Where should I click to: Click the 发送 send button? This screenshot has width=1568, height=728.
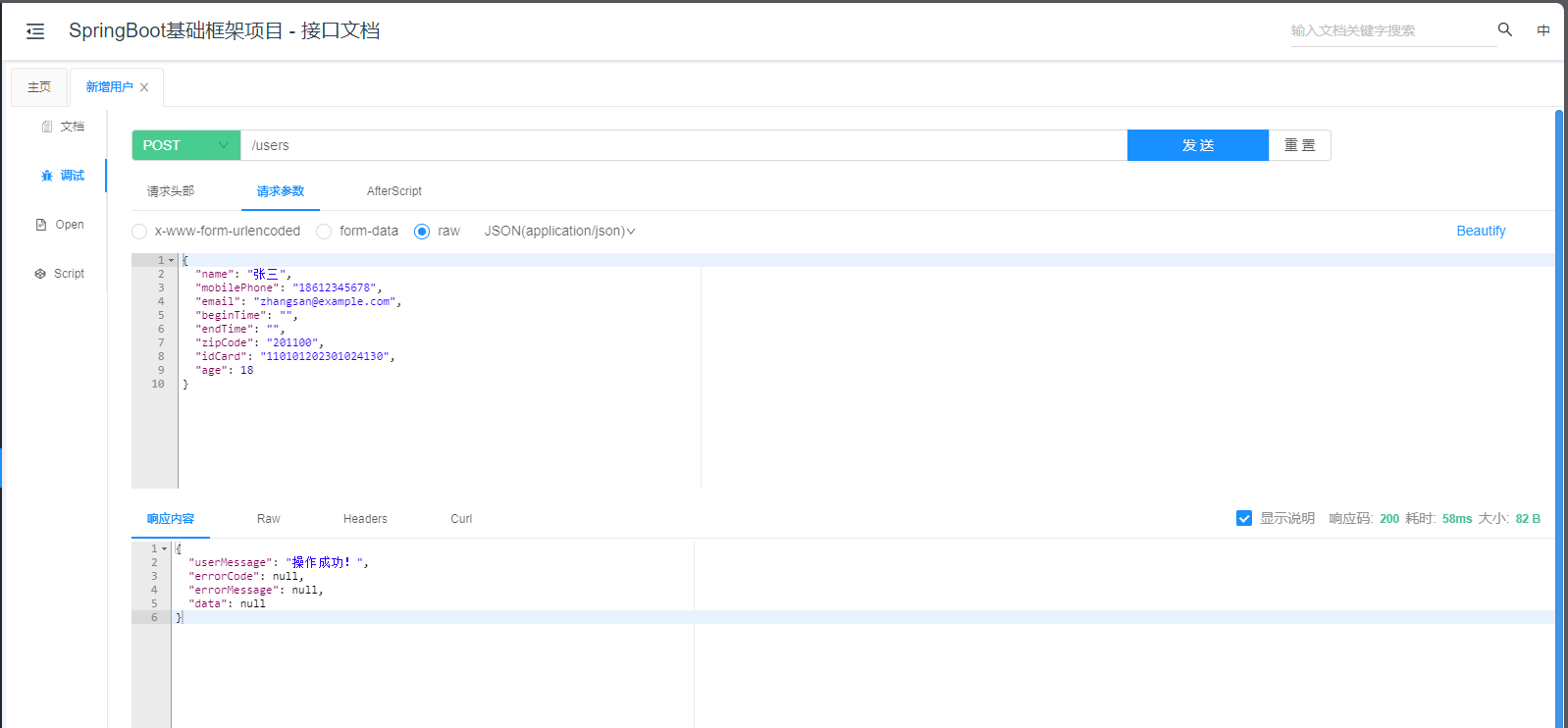[x=1198, y=145]
